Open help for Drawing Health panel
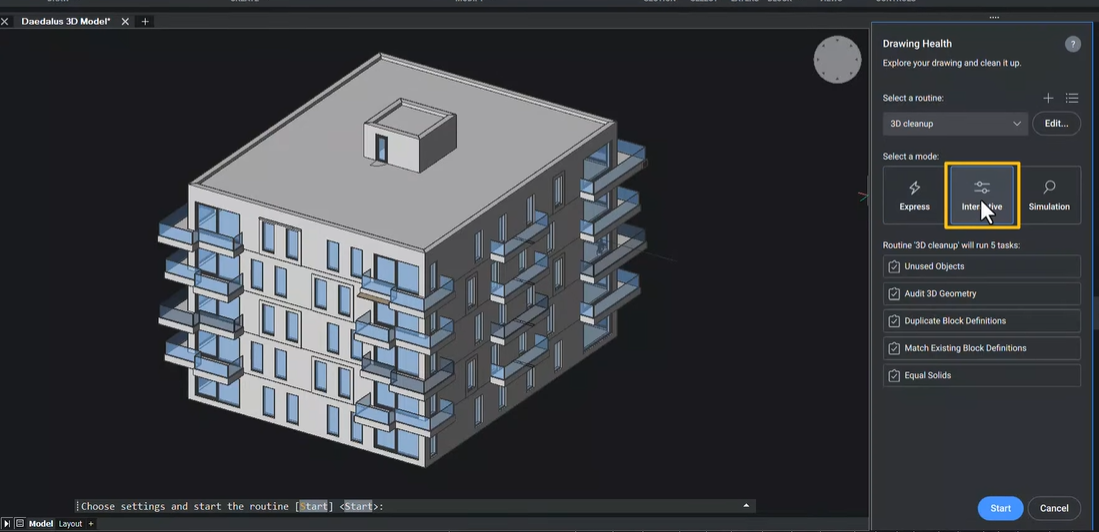This screenshot has height=532, width=1099. [x=1072, y=44]
